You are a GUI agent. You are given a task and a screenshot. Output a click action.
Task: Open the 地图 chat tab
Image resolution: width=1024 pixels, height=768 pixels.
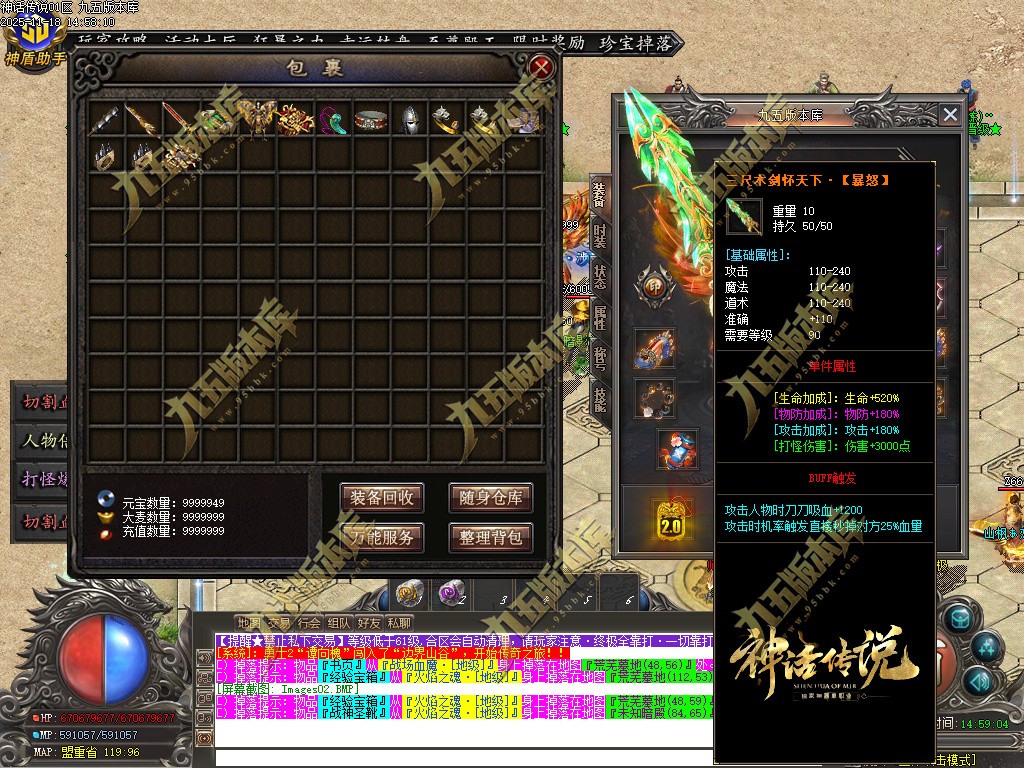(x=249, y=623)
